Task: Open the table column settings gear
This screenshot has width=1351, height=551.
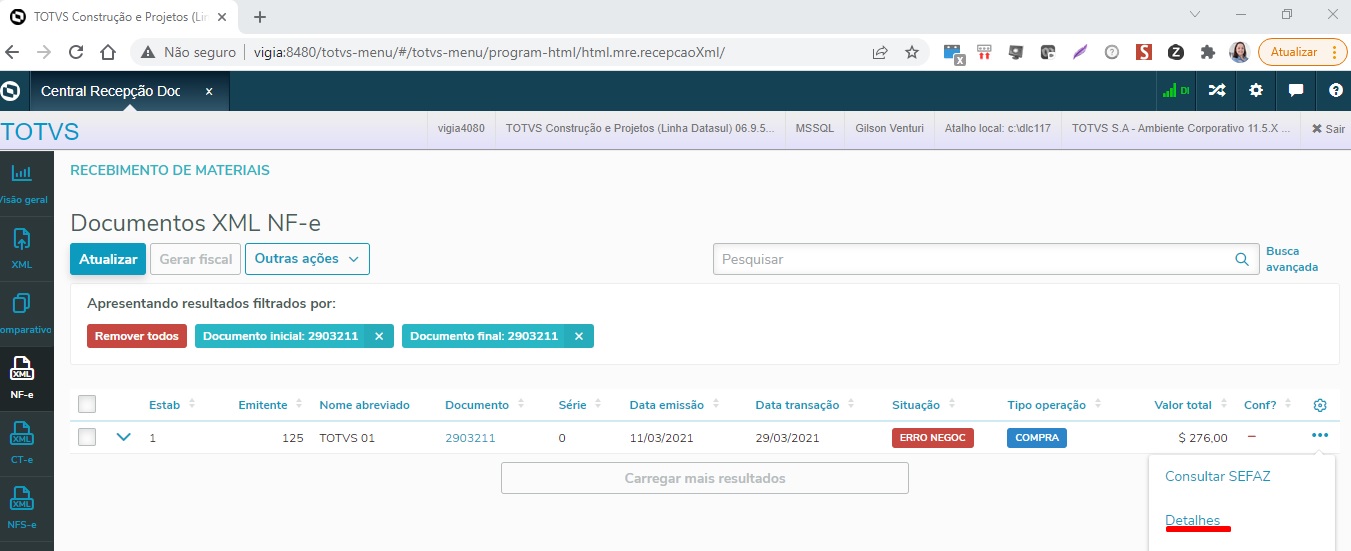Action: coord(1320,405)
